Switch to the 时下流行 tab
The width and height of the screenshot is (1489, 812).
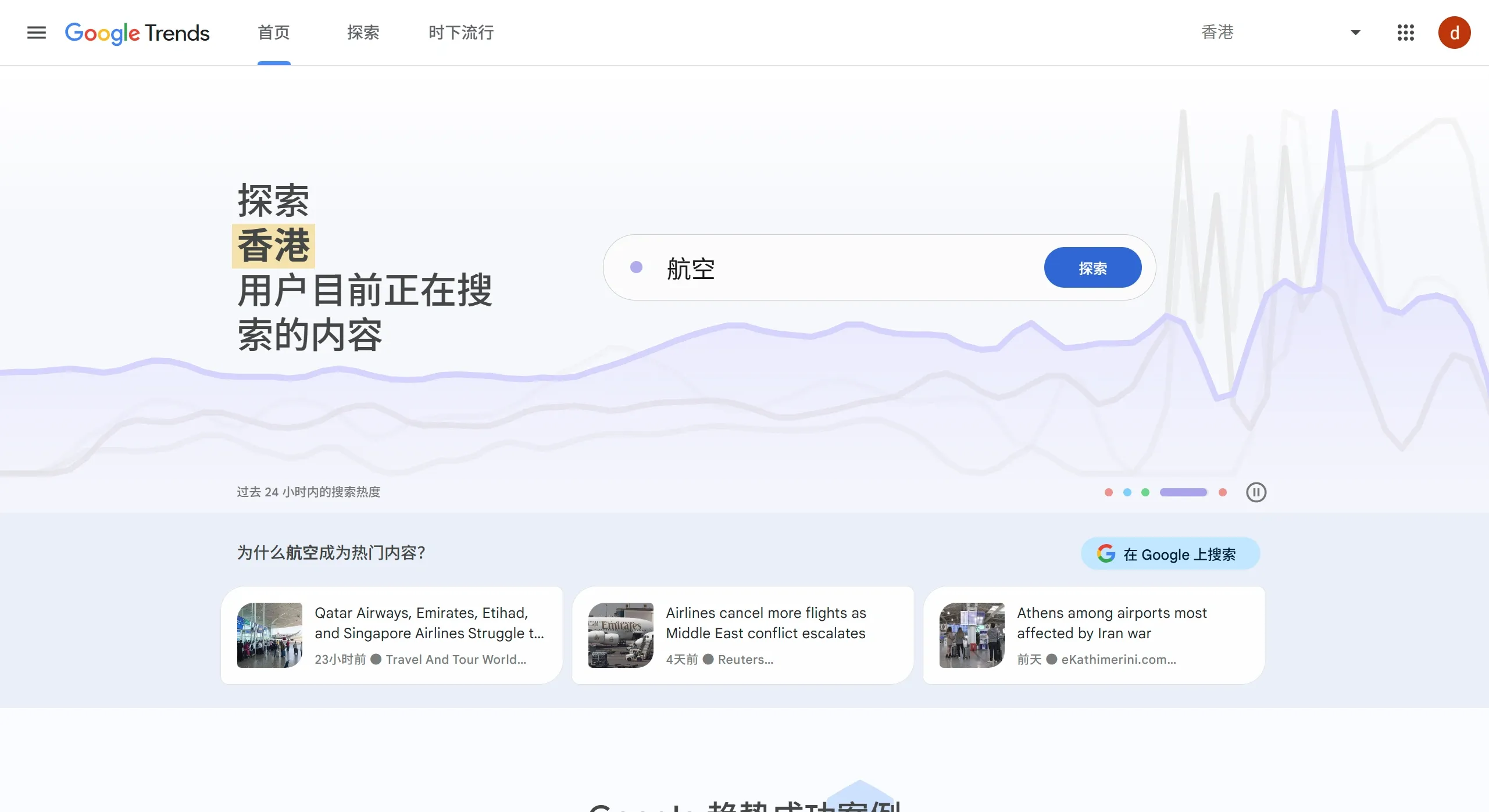[460, 33]
